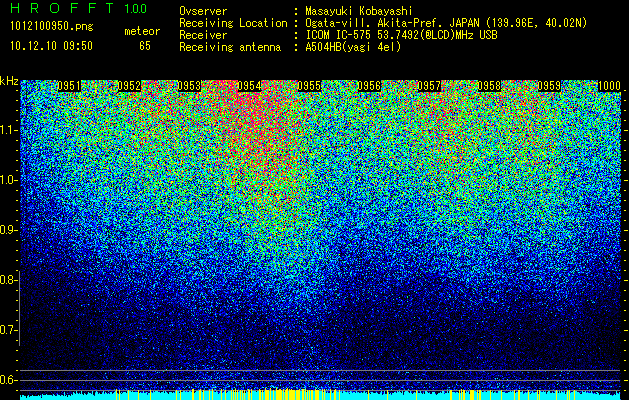Click the 0951 time marker
The height and width of the screenshot is (400, 629).
tap(69, 86)
